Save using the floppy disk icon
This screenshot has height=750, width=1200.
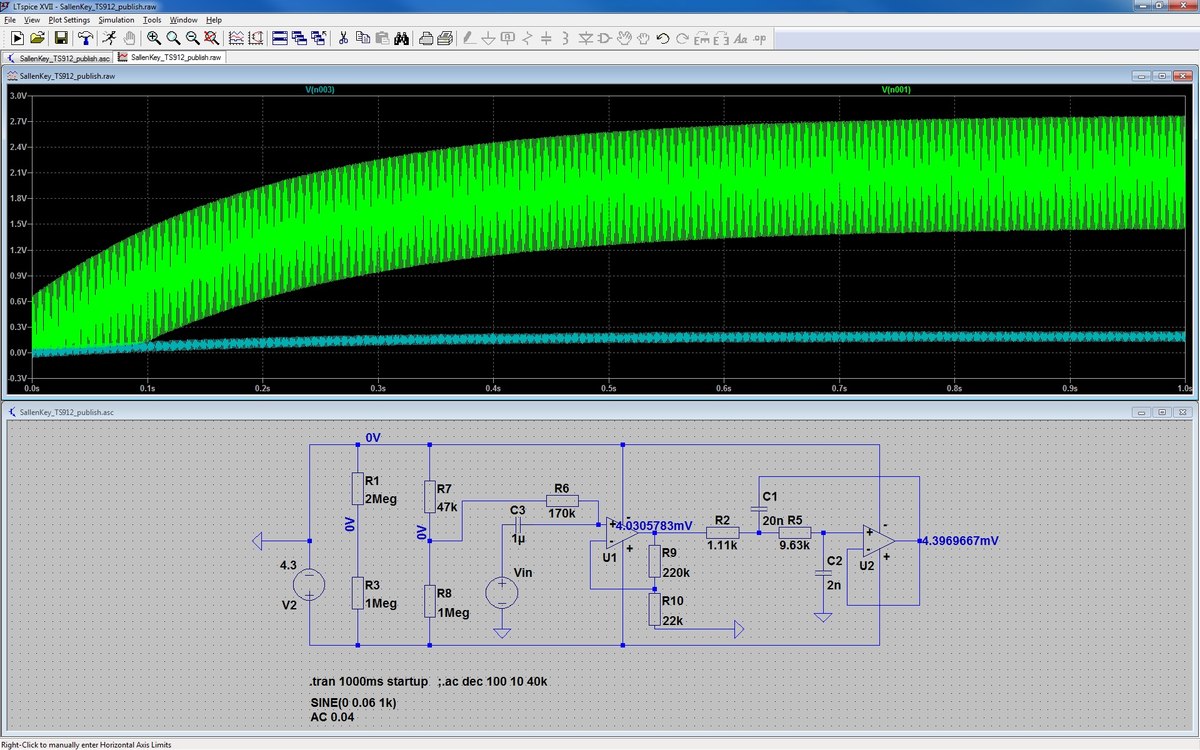point(61,38)
